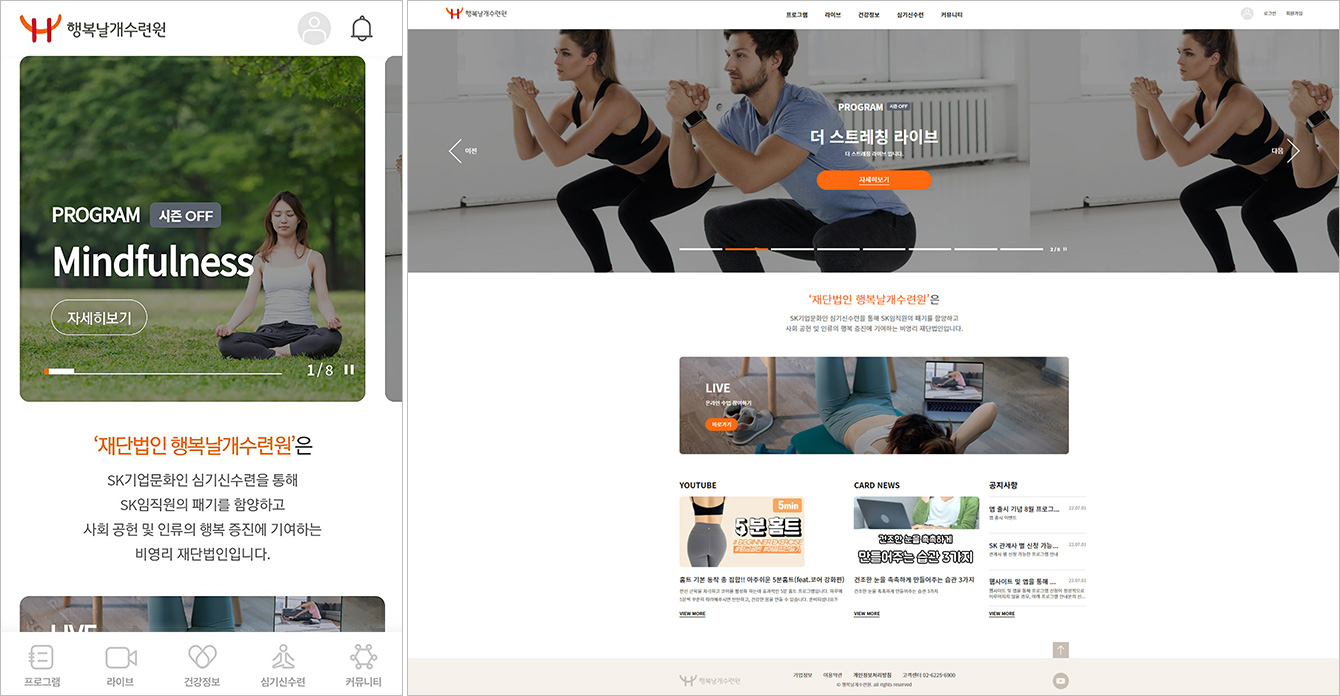Open 라이브 camera icon in bottom bar
Screen dimensions: 1340x696
point(121,665)
